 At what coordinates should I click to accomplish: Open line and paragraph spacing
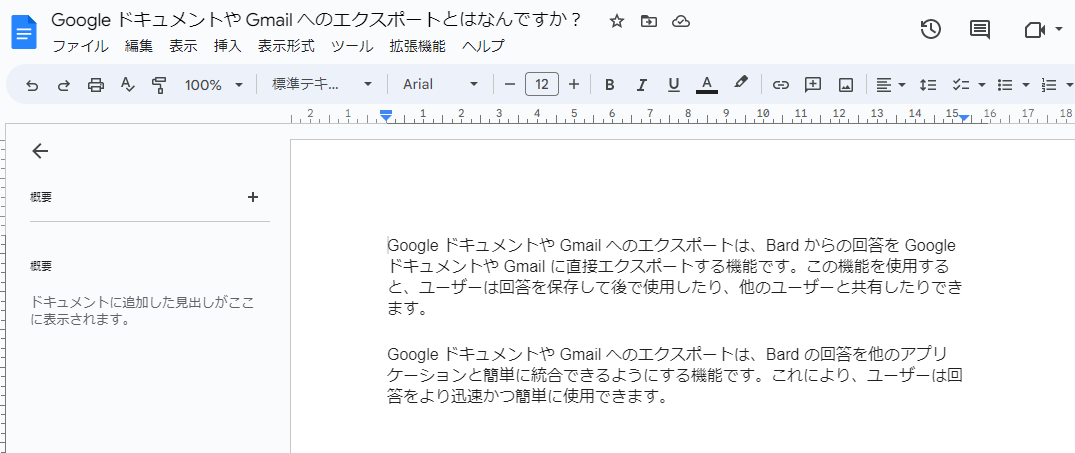click(x=928, y=85)
